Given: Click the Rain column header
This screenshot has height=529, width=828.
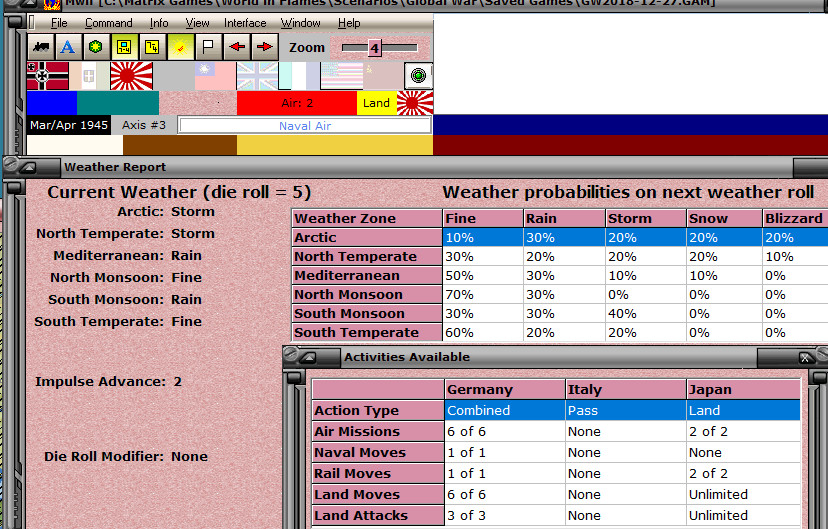Looking at the screenshot, I should click(x=564, y=218).
